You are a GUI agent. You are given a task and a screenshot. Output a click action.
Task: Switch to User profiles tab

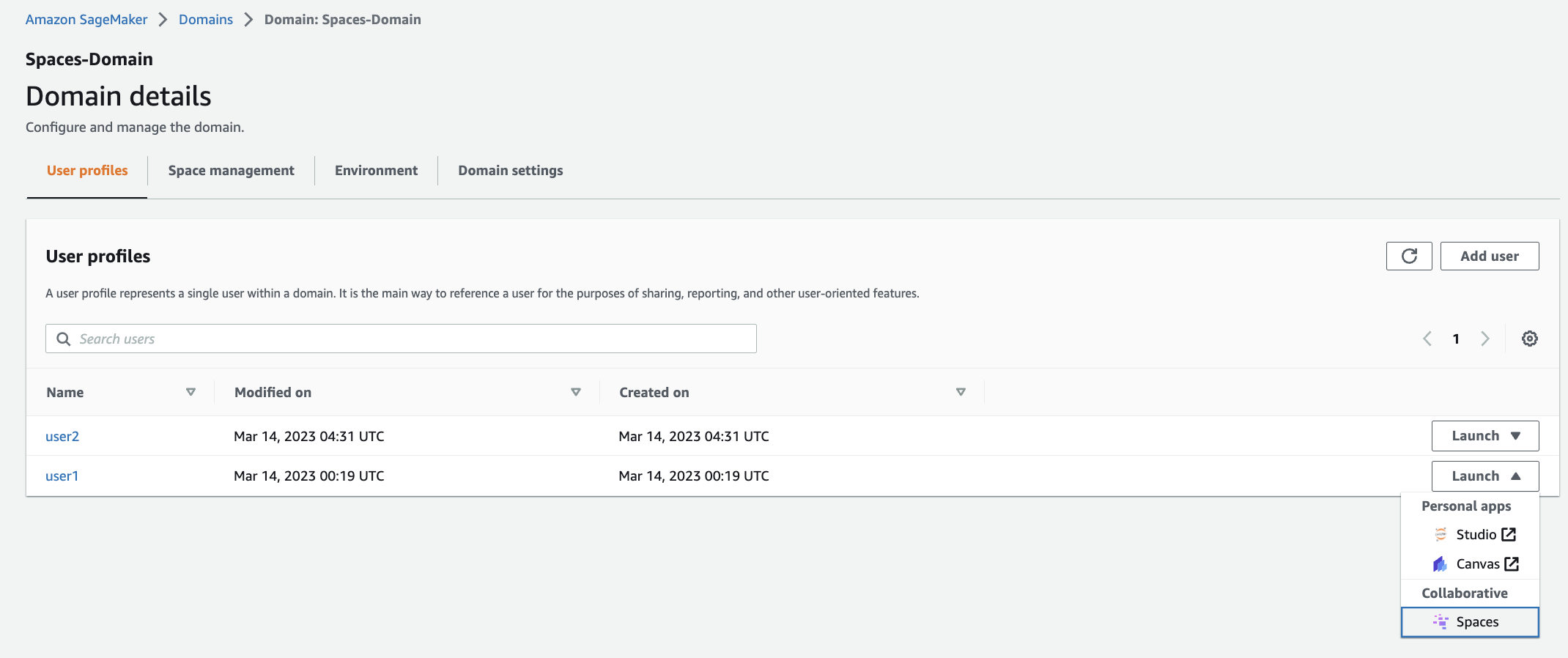click(87, 170)
